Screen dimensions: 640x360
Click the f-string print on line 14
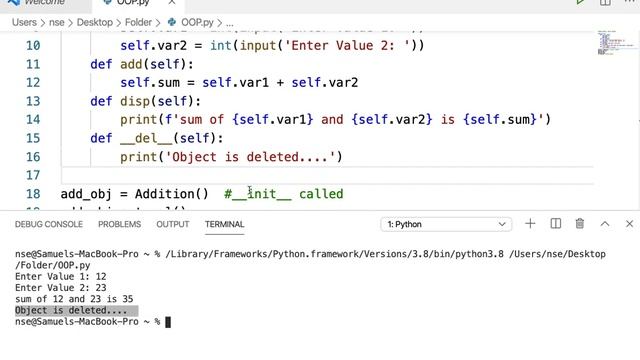[336, 120]
